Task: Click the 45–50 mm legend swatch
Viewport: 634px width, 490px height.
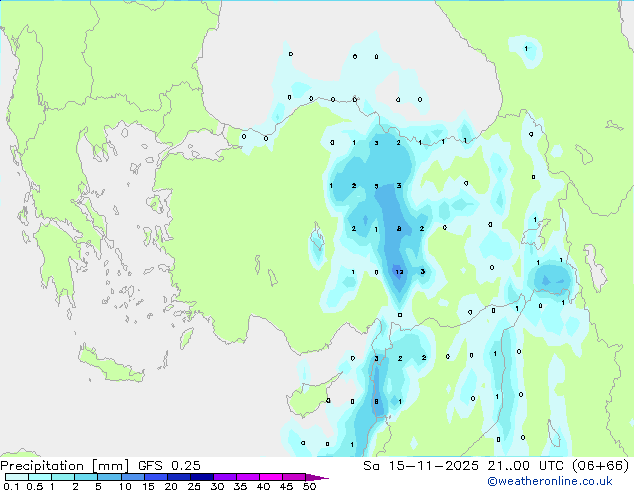Action: coord(294,477)
